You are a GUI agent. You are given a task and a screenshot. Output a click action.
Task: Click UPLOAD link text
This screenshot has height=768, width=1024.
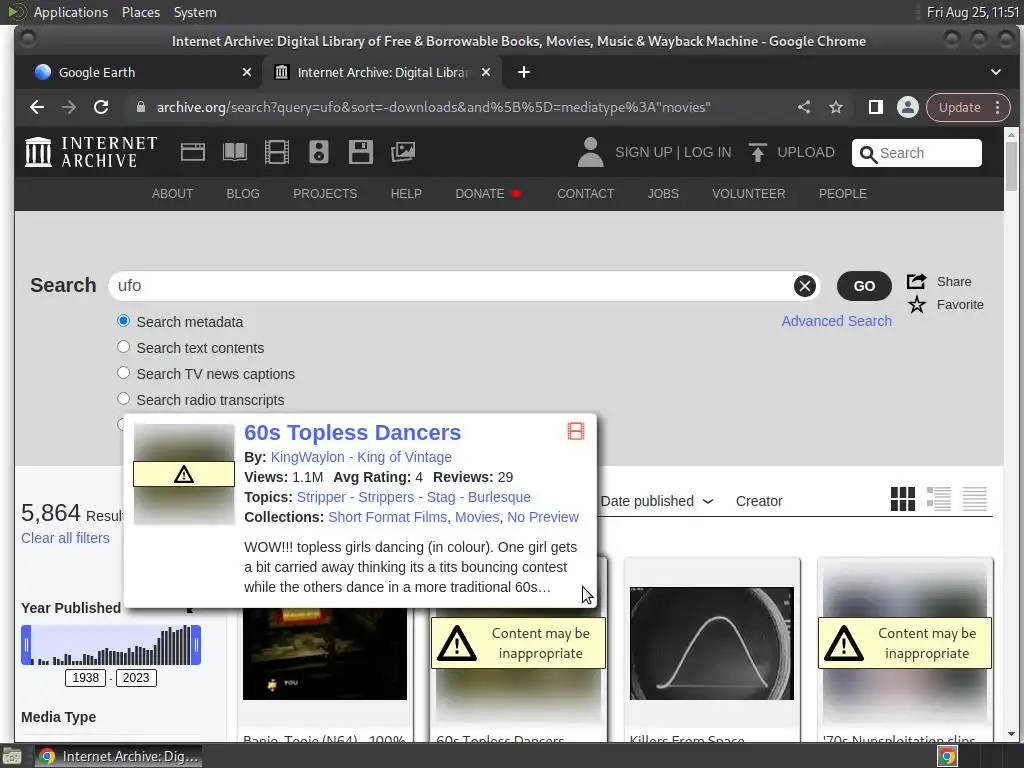tap(806, 152)
